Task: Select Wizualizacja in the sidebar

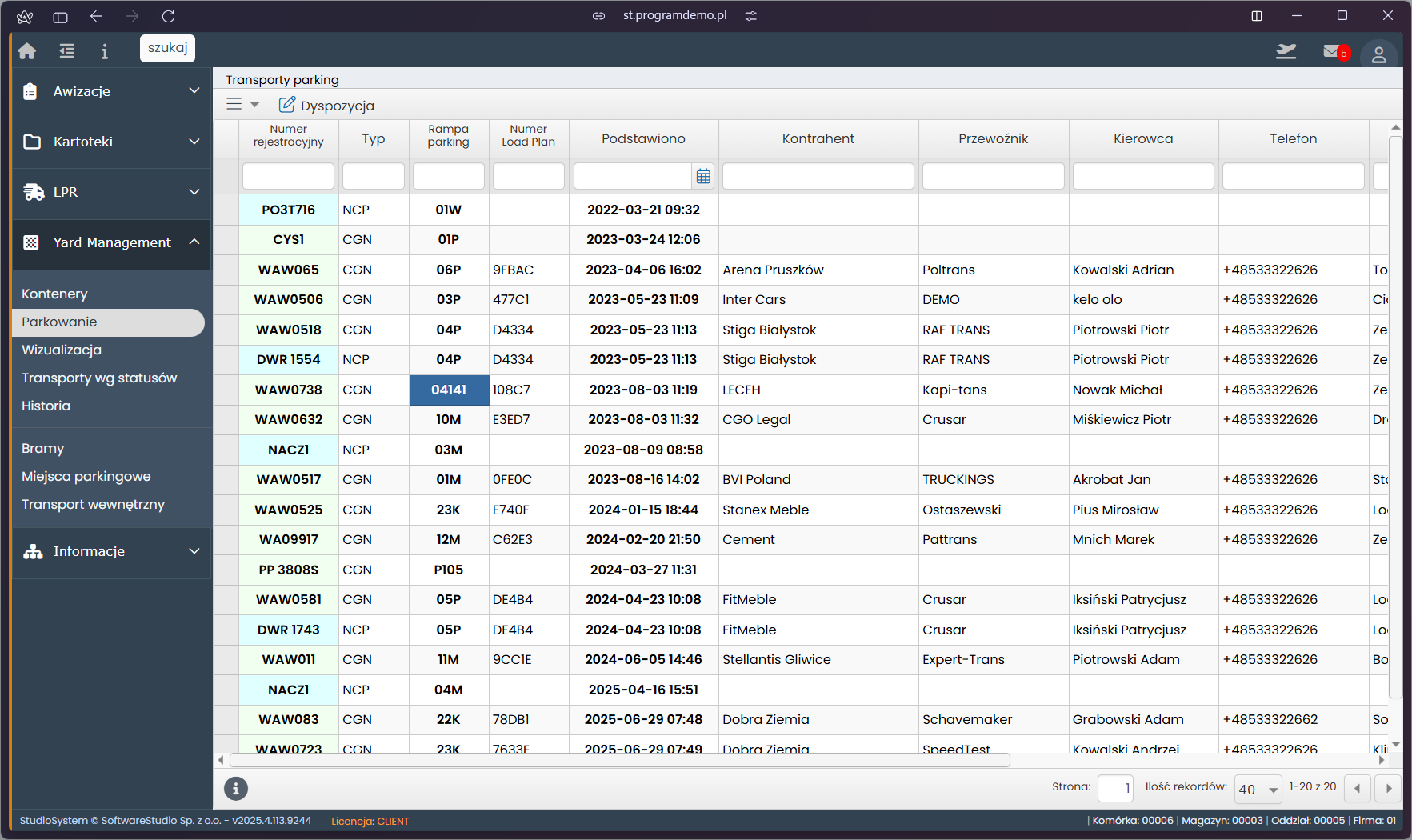Action: coord(62,350)
